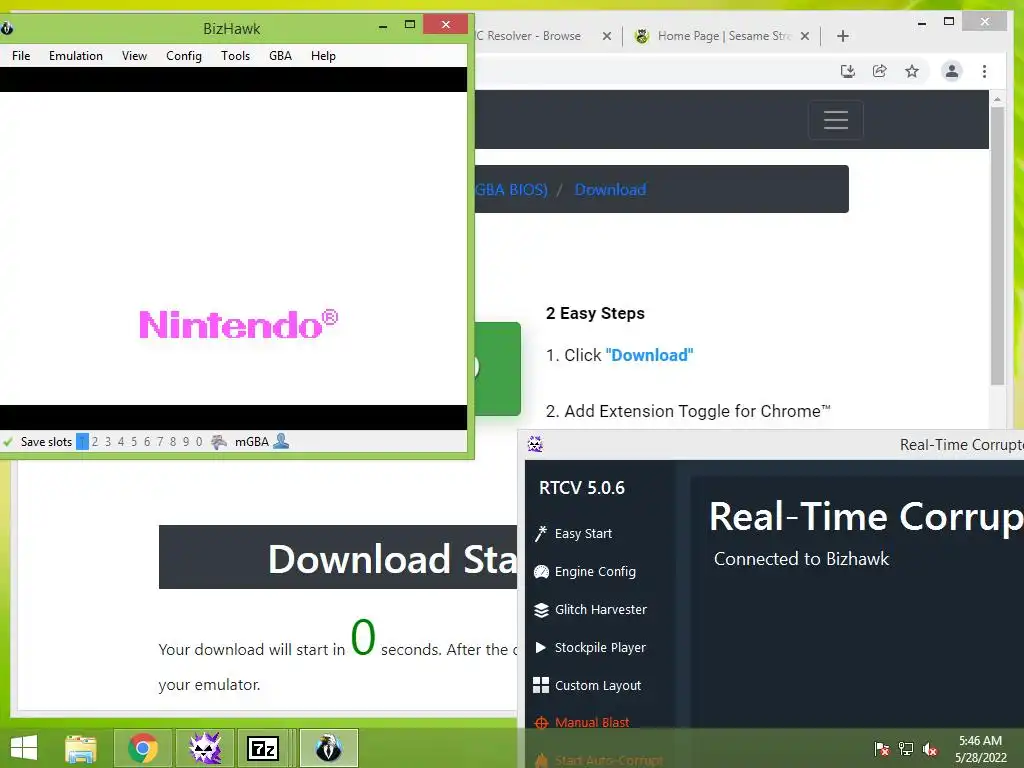The width and height of the screenshot is (1024, 768).
Task: Click the Download breadcrumb link
Action: 611,189
